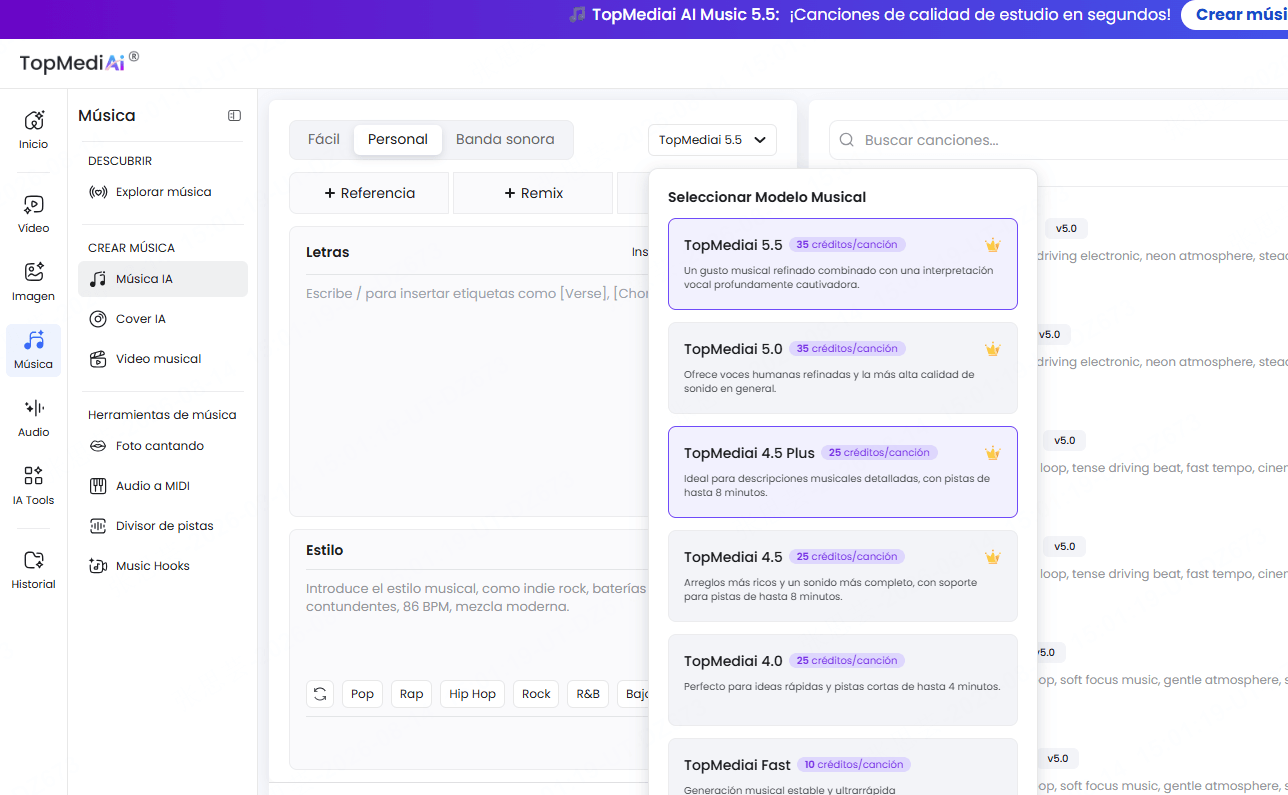1288x795 pixels.
Task: Go to Inicio in the left sidebar
Action: point(33,129)
